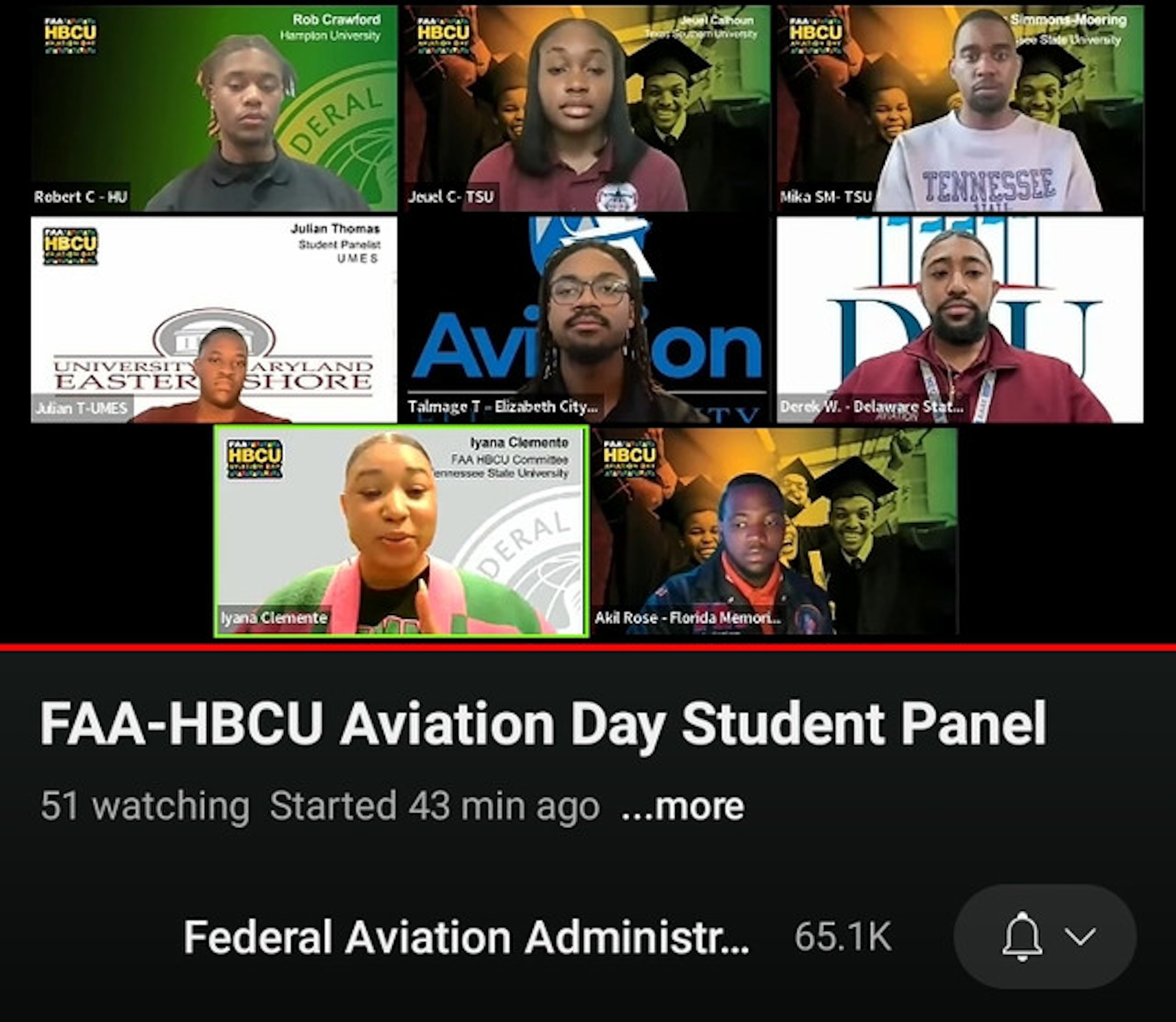Click the HBCU logo in Iyana Clemente's tile
This screenshot has height=1022, width=1176.
point(255,459)
